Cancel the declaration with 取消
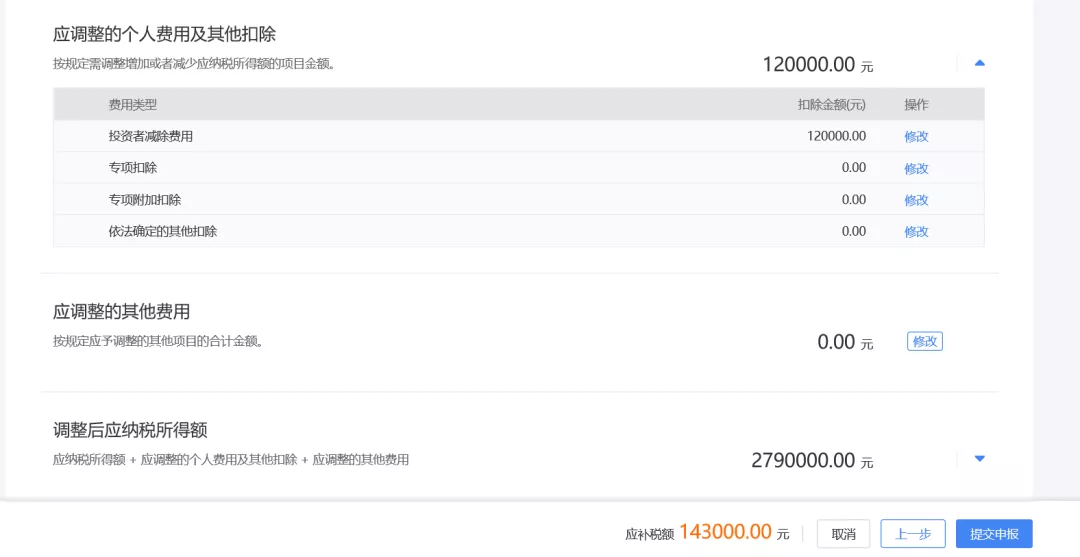1080x557 pixels. (x=843, y=534)
